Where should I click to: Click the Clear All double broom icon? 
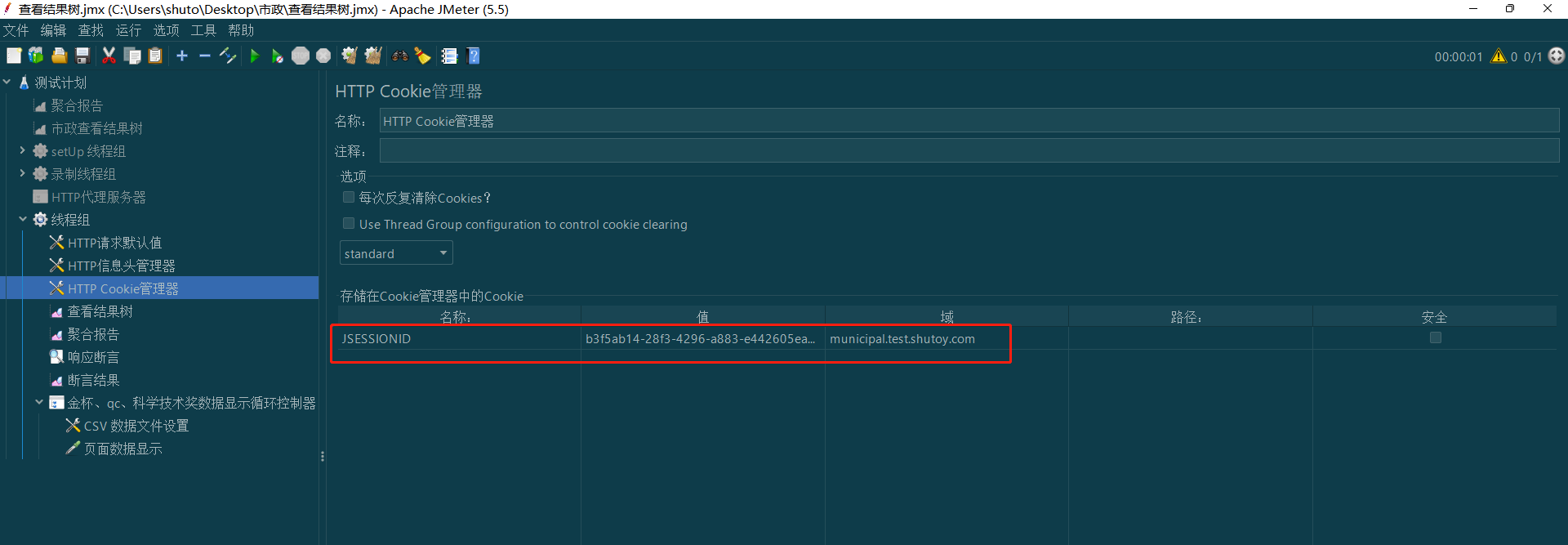373,56
